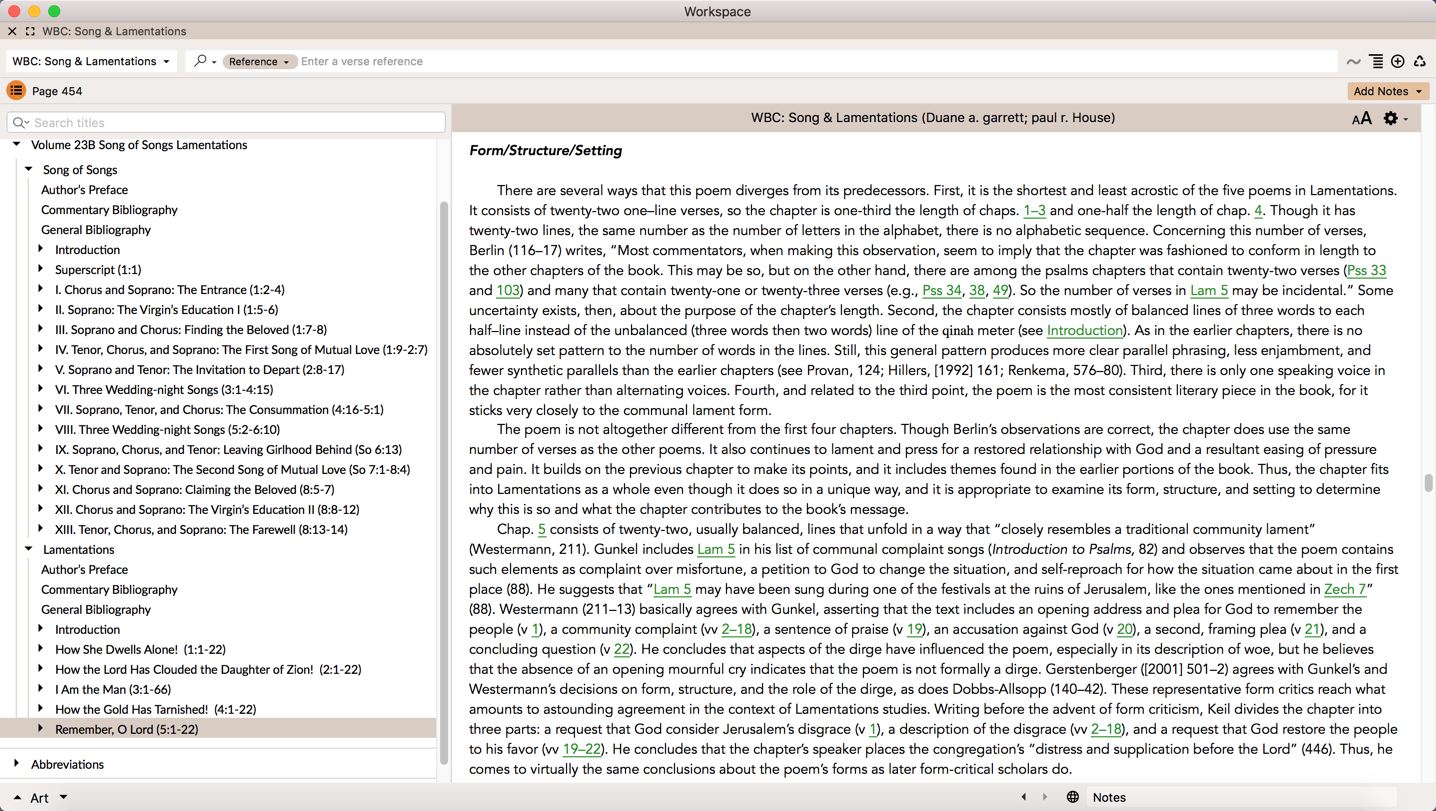Follow the Introduction link in the text

coord(1084,330)
